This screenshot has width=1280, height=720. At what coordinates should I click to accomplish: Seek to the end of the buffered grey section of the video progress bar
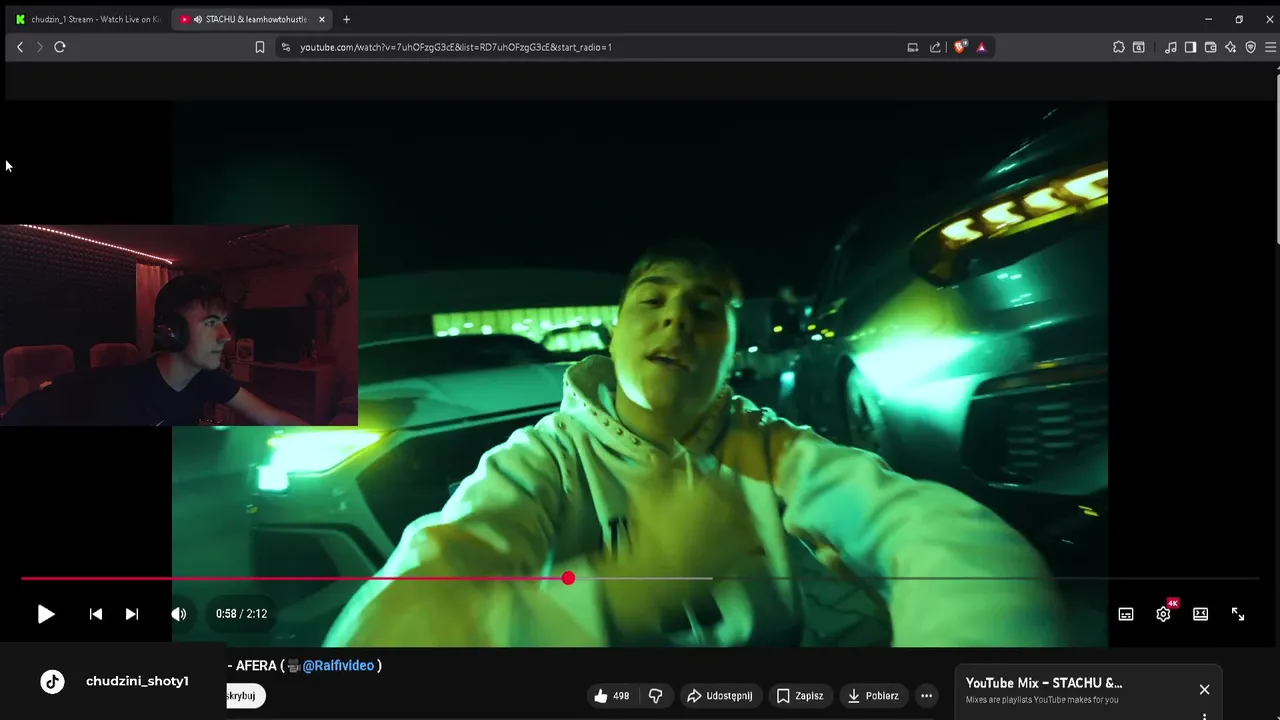(712, 578)
